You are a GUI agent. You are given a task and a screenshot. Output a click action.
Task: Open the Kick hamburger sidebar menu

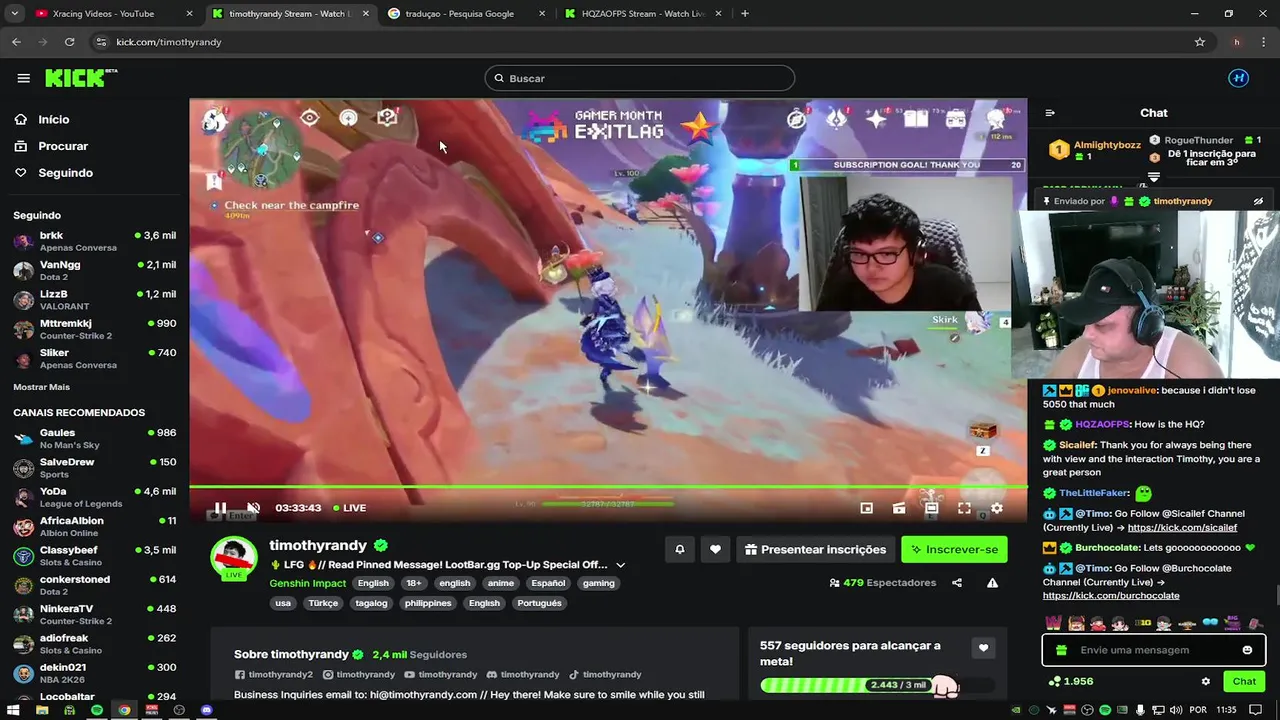tap(23, 78)
